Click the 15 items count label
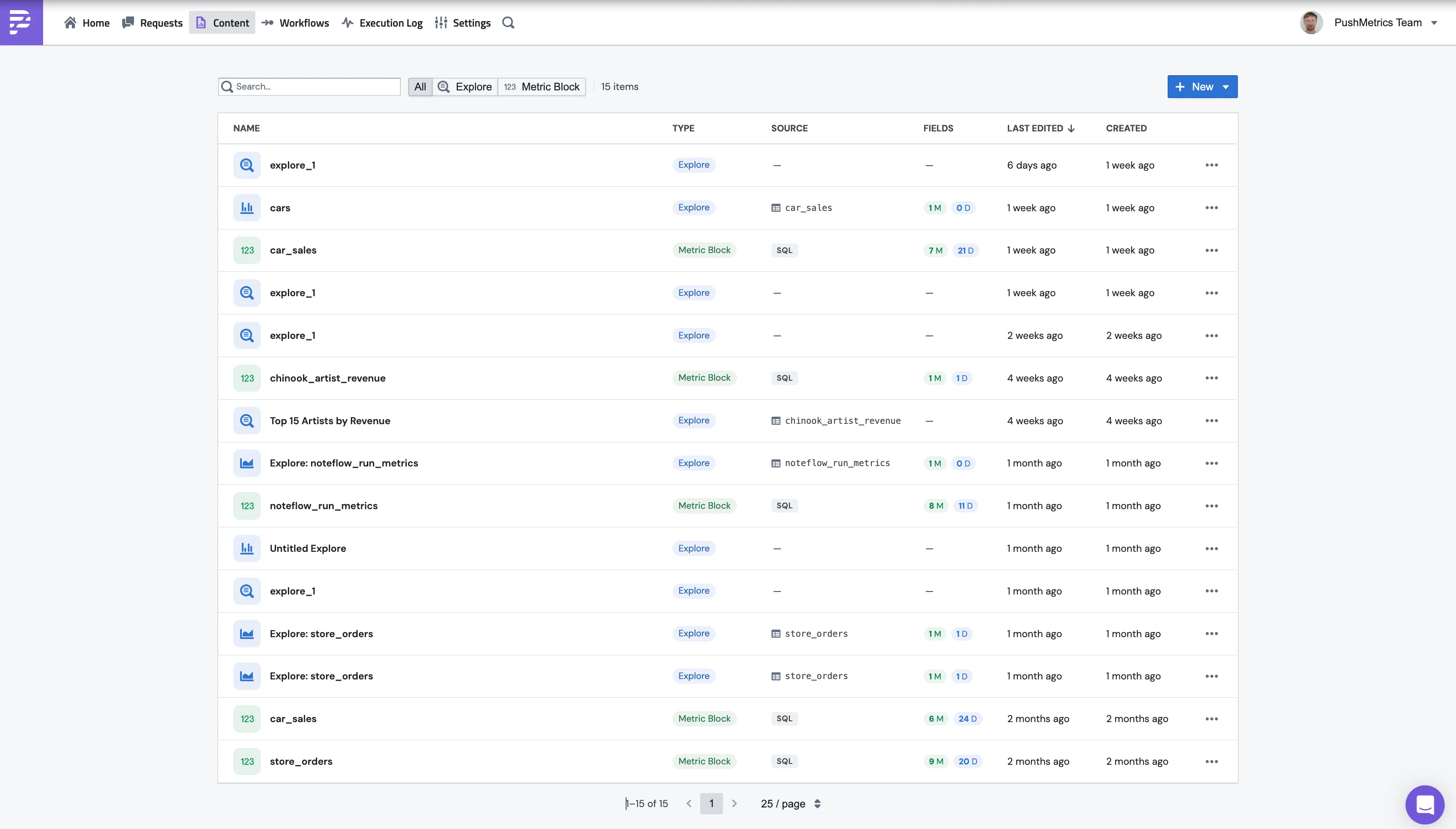 [620, 87]
